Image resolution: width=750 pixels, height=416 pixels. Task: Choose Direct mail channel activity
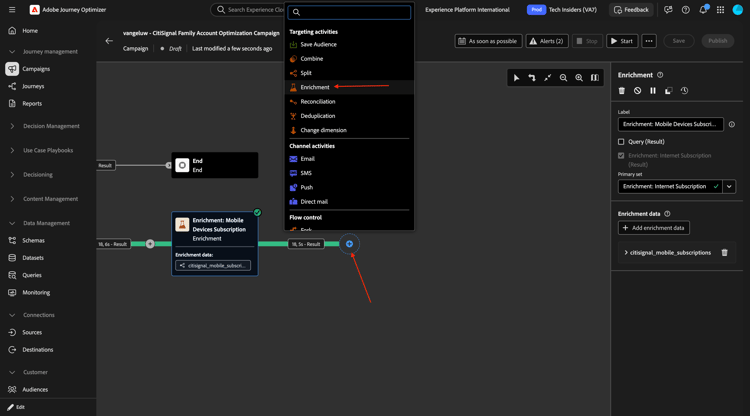coord(349,202)
